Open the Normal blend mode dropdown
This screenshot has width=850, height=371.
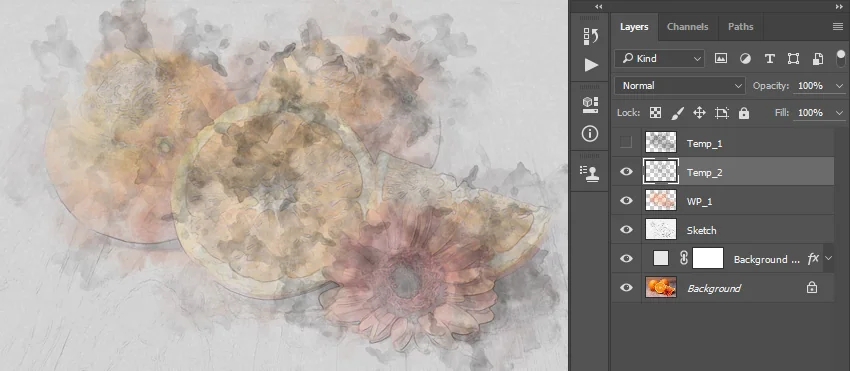click(x=680, y=86)
